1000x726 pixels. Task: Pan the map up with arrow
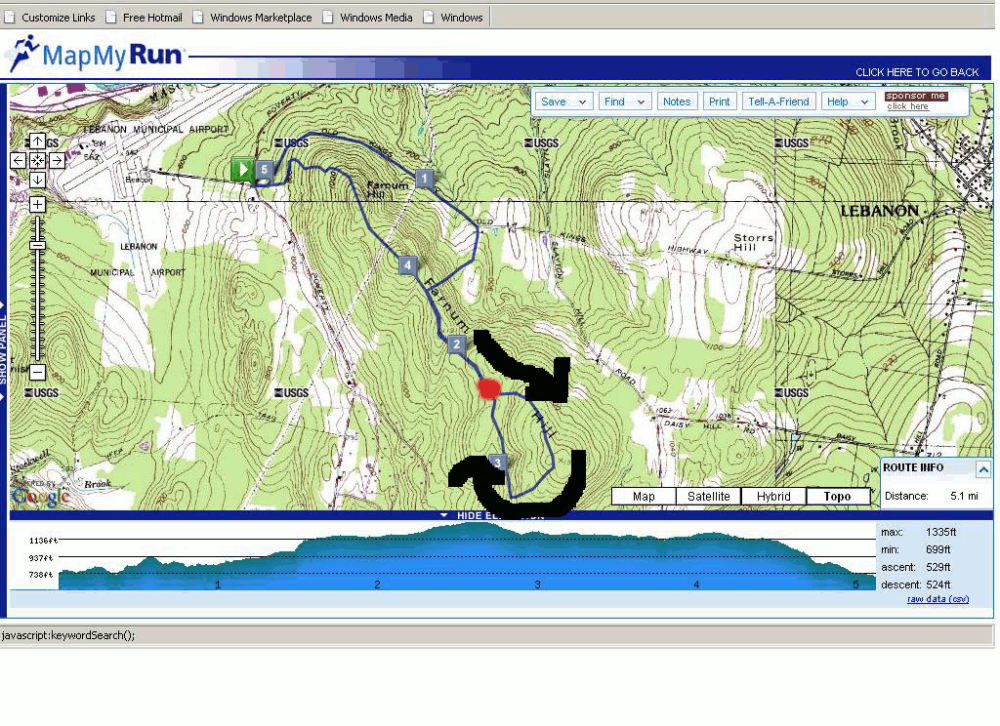(x=37, y=141)
